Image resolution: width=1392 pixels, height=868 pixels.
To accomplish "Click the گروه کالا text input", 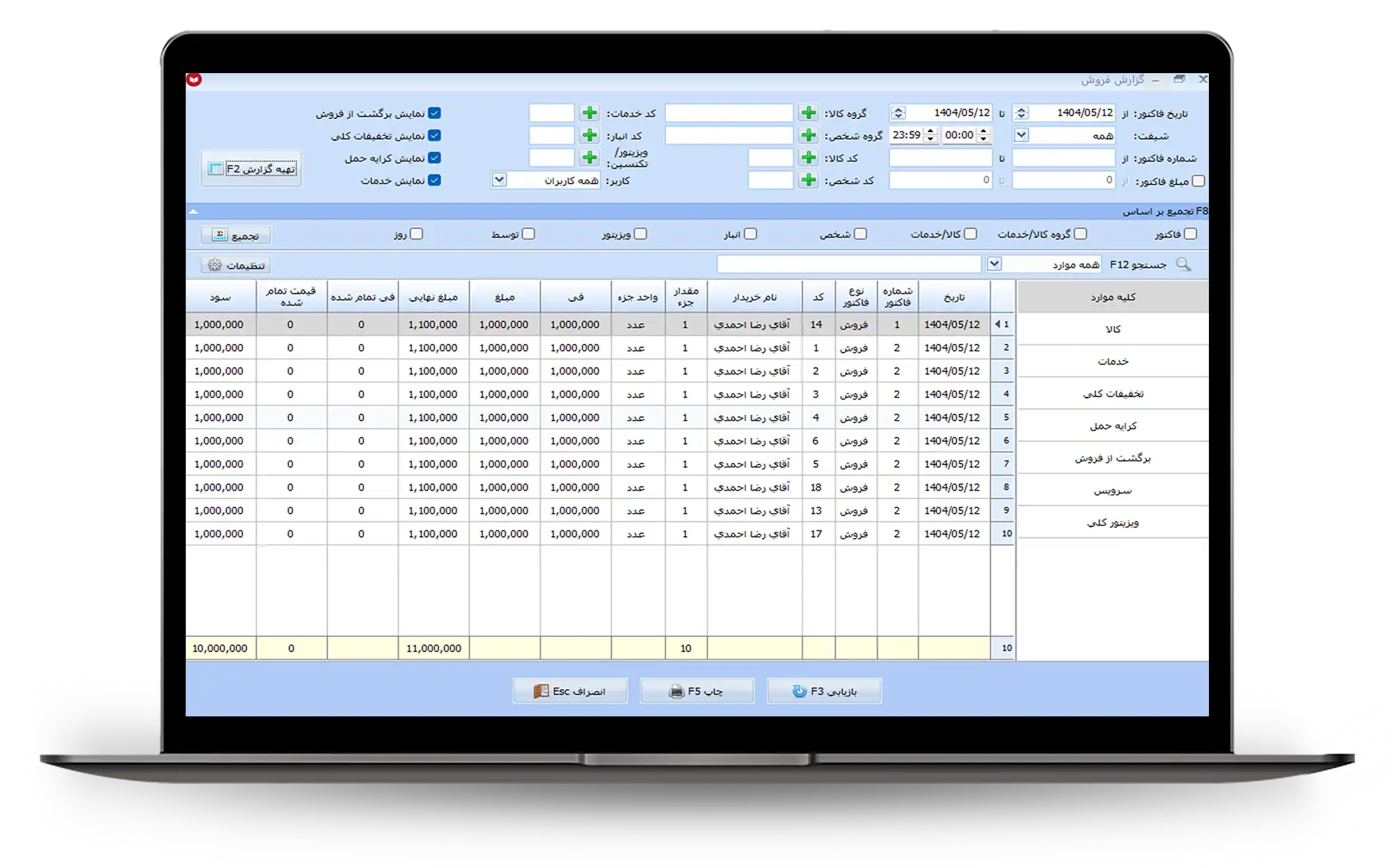I will click(729, 113).
